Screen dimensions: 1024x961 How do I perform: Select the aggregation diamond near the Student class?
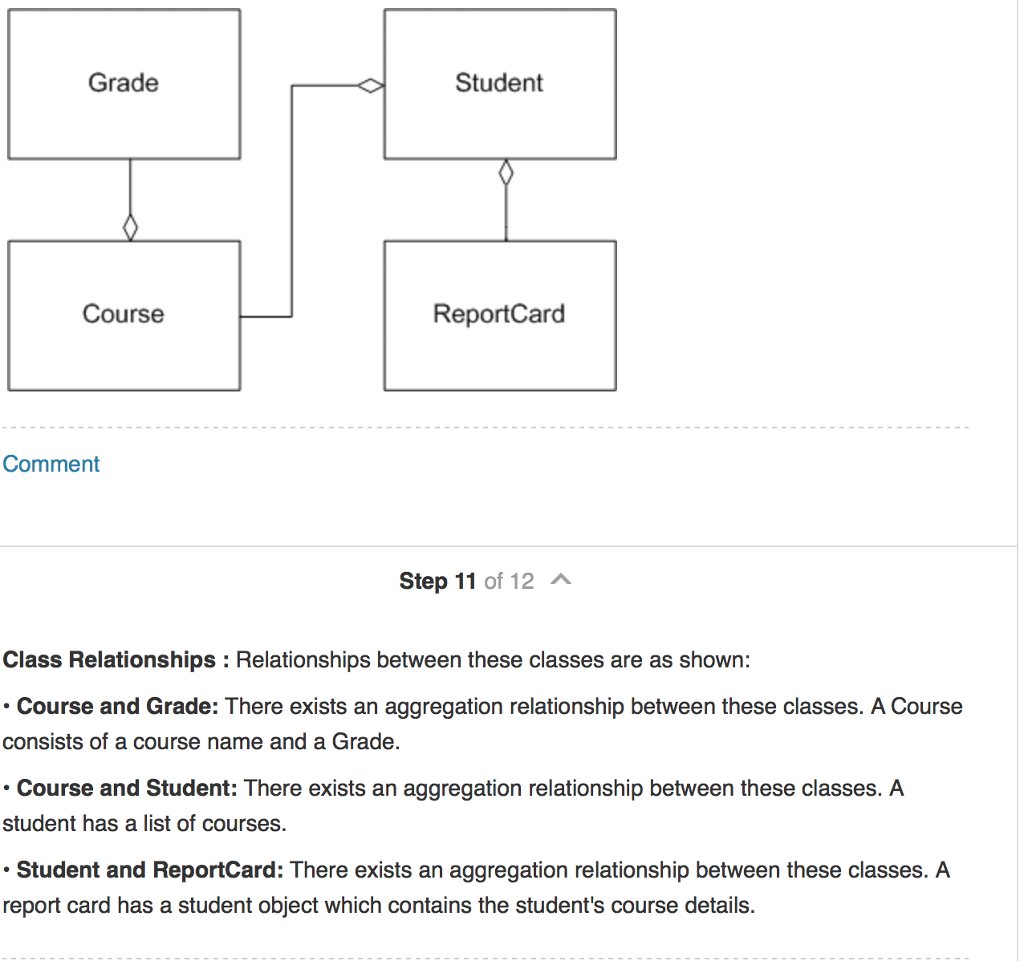(371, 85)
